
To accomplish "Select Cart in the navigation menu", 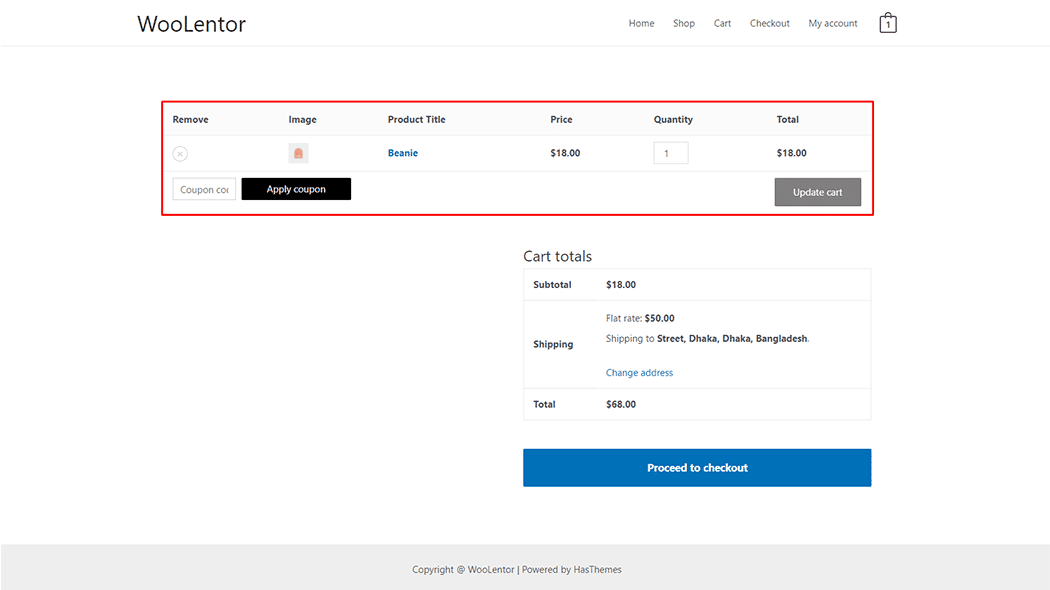I will (x=722, y=23).
